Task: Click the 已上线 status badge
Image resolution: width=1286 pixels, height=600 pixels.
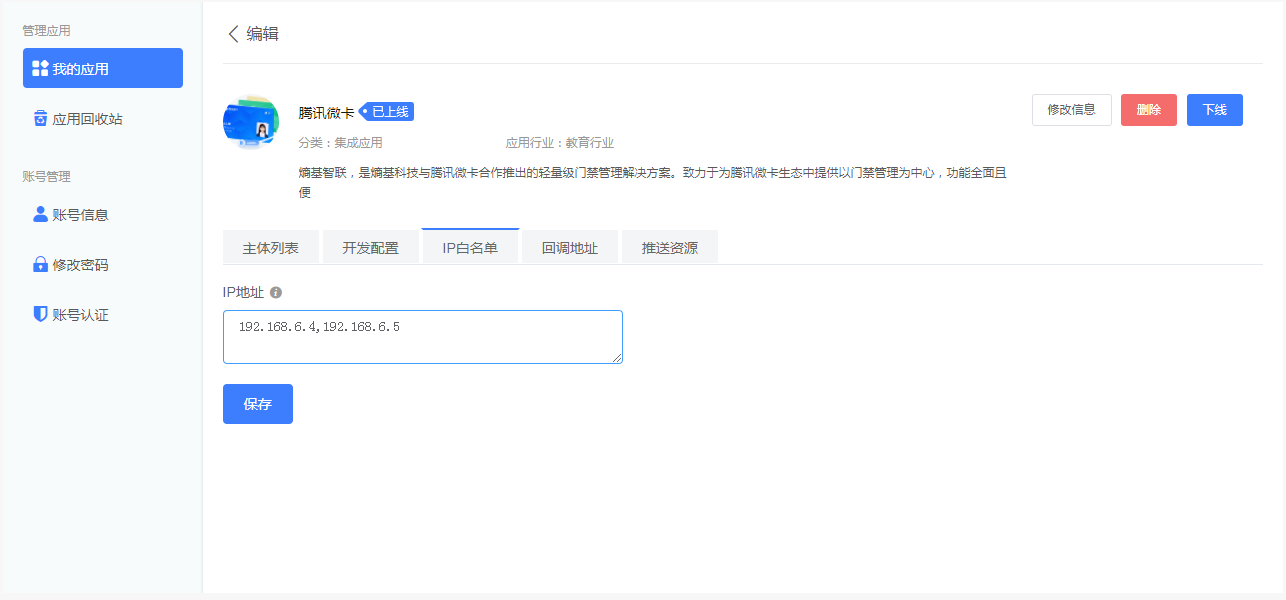Action: pyautogui.click(x=389, y=112)
